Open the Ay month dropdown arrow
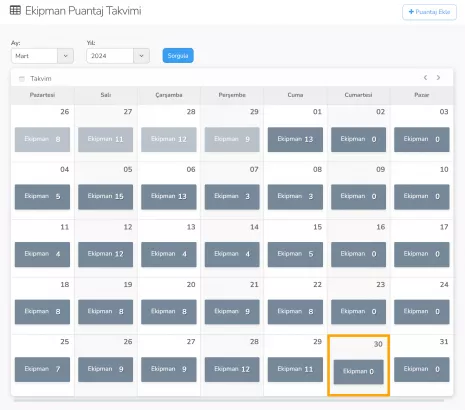The height and width of the screenshot is (410, 465). pyautogui.click(x=66, y=56)
